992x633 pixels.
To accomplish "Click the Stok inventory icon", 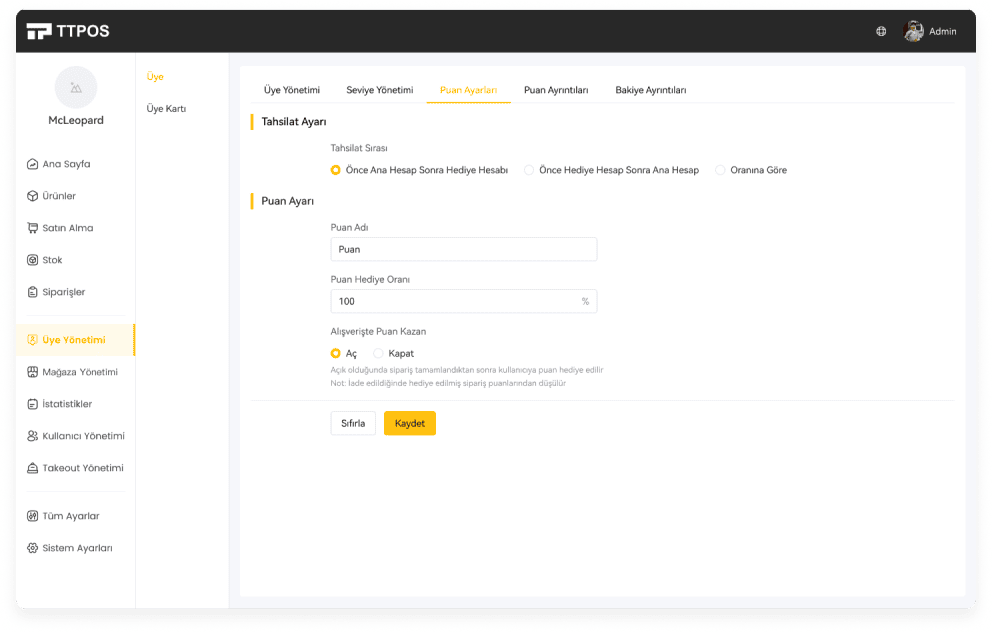I will point(32,260).
